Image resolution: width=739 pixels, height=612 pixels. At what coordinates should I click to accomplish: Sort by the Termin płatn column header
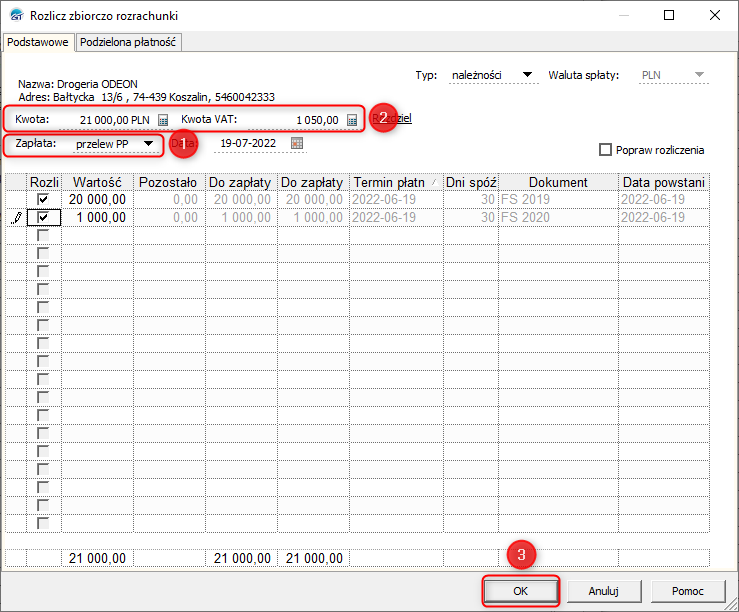tap(396, 182)
